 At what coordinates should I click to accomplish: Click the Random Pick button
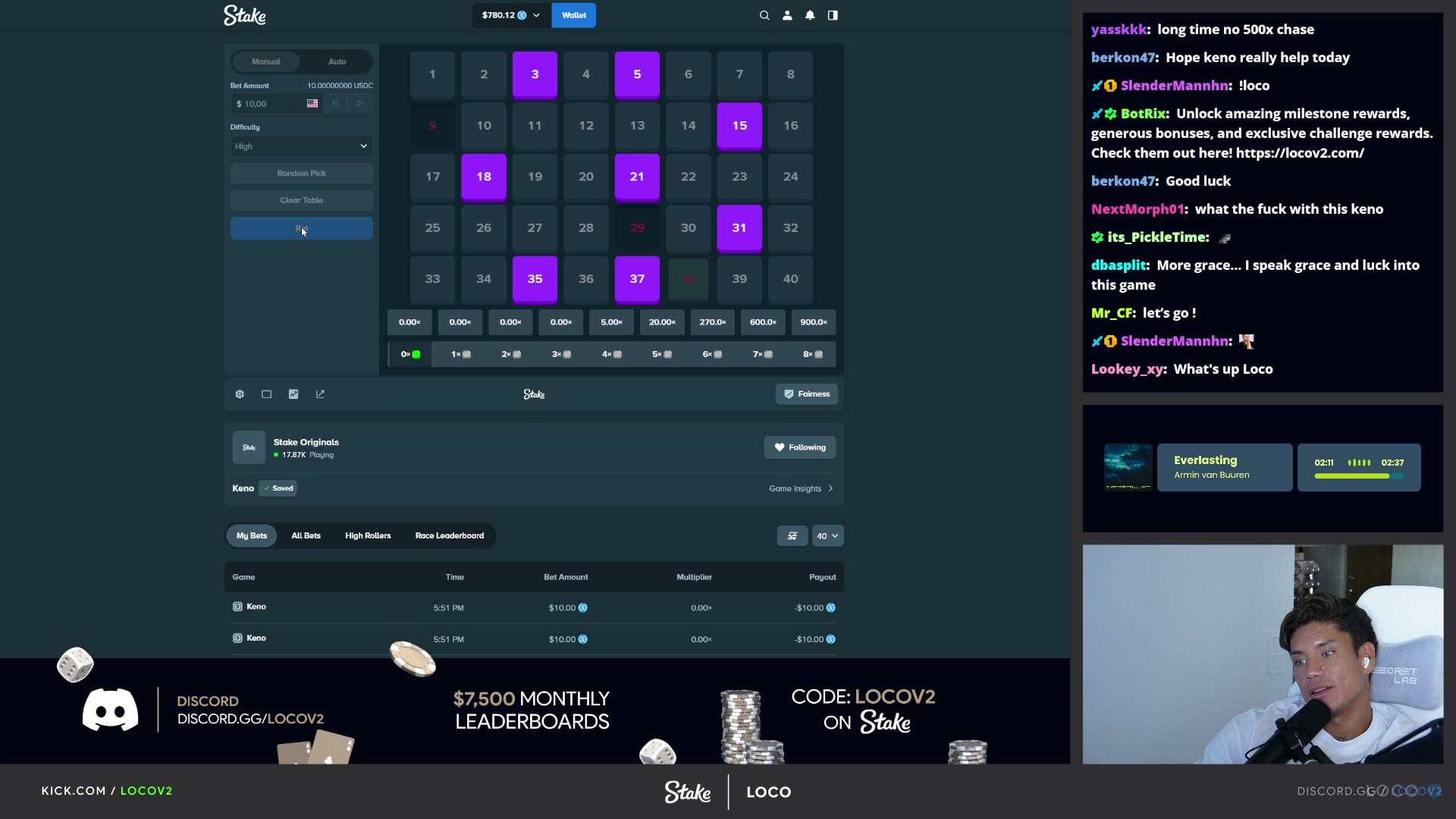coord(302,174)
